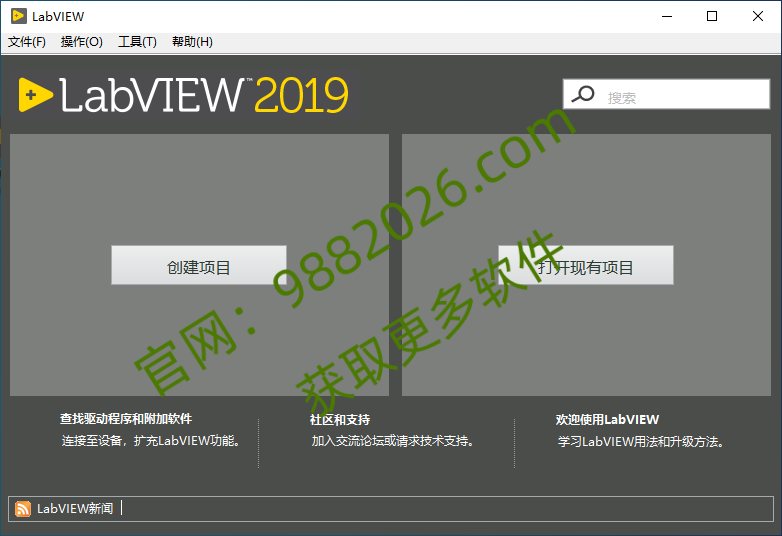The height and width of the screenshot is (536, 782).
Task: Click the RSS feed icon beside LabVIEW新闻
Action: coord(23,509)
